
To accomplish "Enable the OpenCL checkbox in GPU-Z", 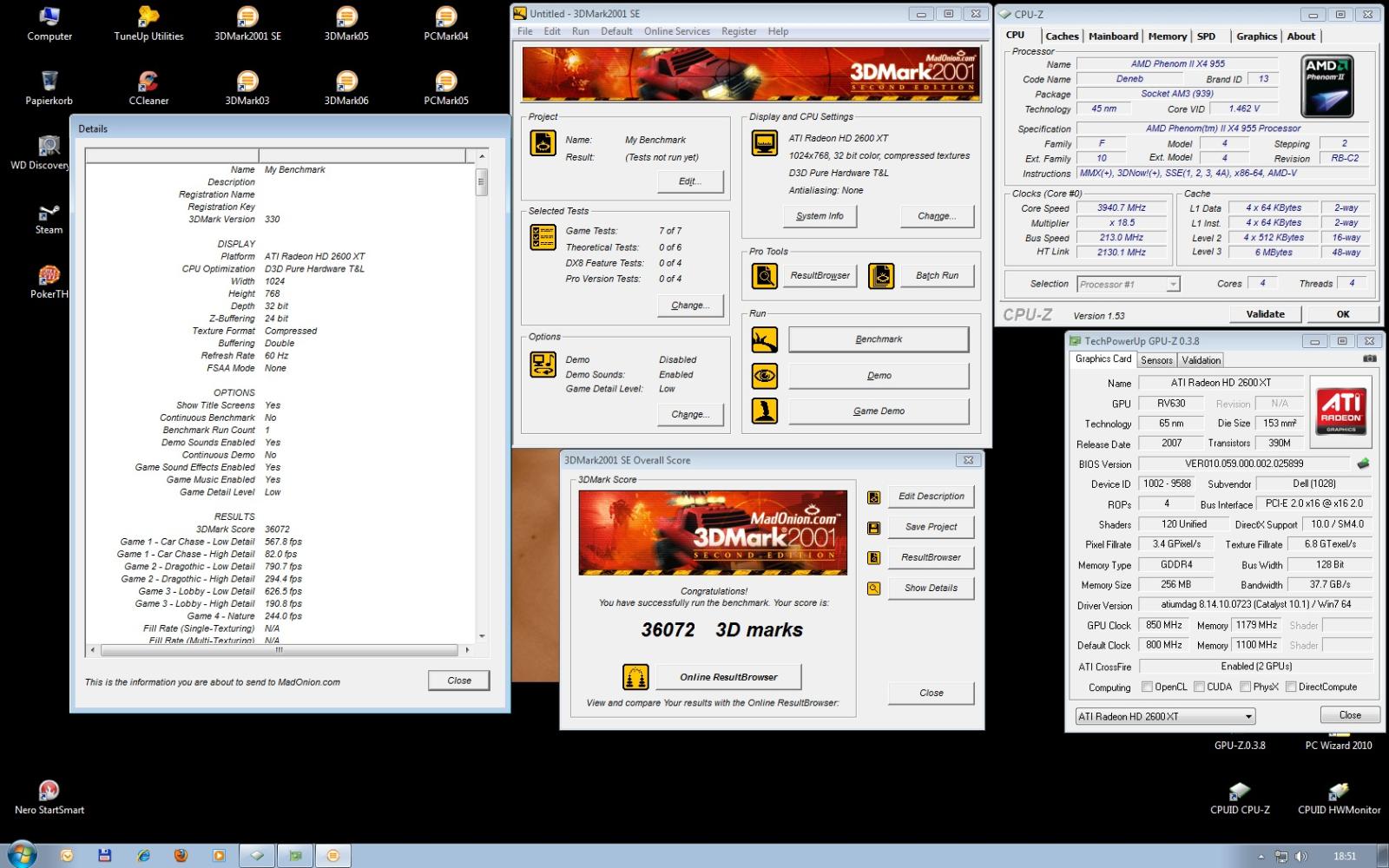I will click(x=1148, y=687).
